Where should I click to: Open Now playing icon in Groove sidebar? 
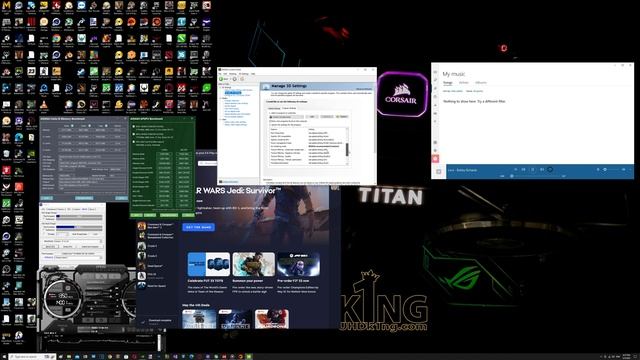[x=435, y=105]
